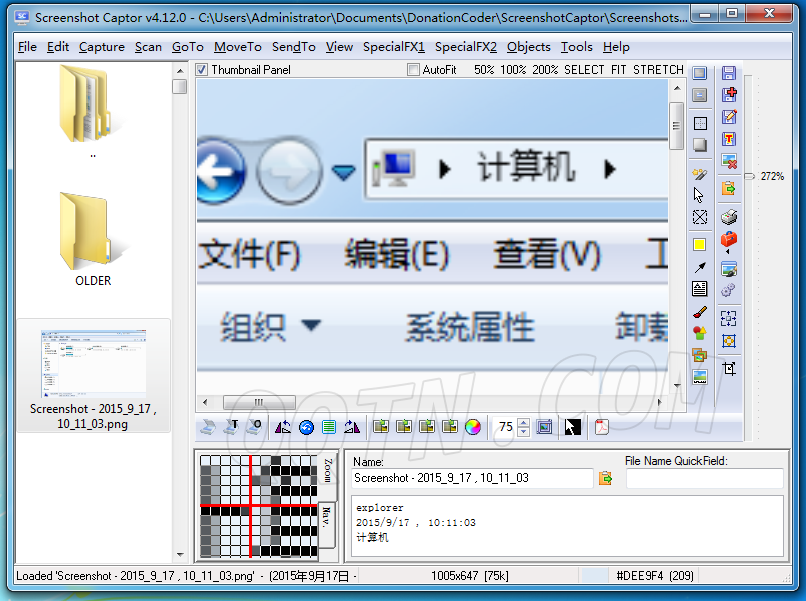Increase the 75 value with spinner up arrow
This screenshot has width=806, height=601.
pos(524,423)
